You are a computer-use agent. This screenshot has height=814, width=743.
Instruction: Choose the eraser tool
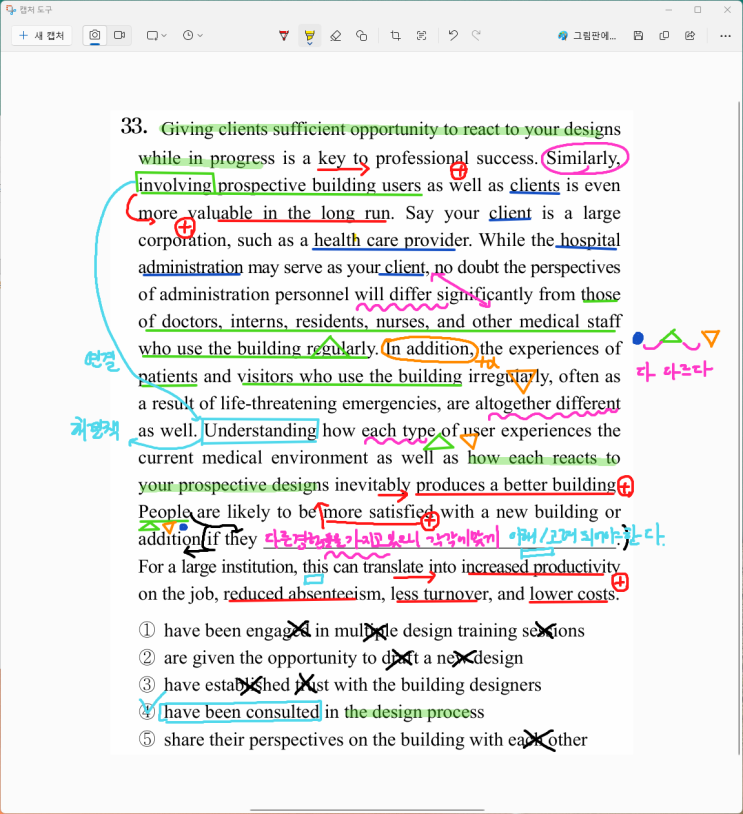tap(336, 35)
